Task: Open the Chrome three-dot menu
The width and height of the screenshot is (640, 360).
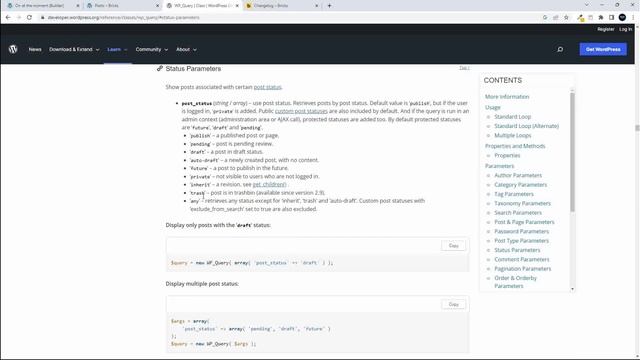Action: point(633,18)
